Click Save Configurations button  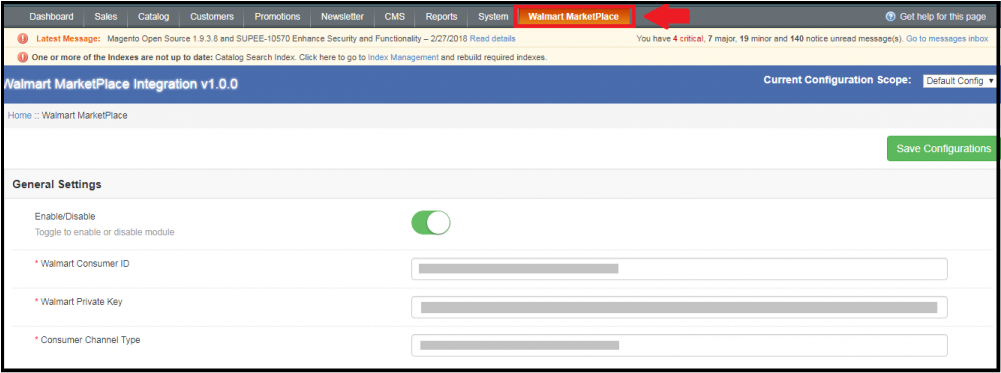pos(943,148)
